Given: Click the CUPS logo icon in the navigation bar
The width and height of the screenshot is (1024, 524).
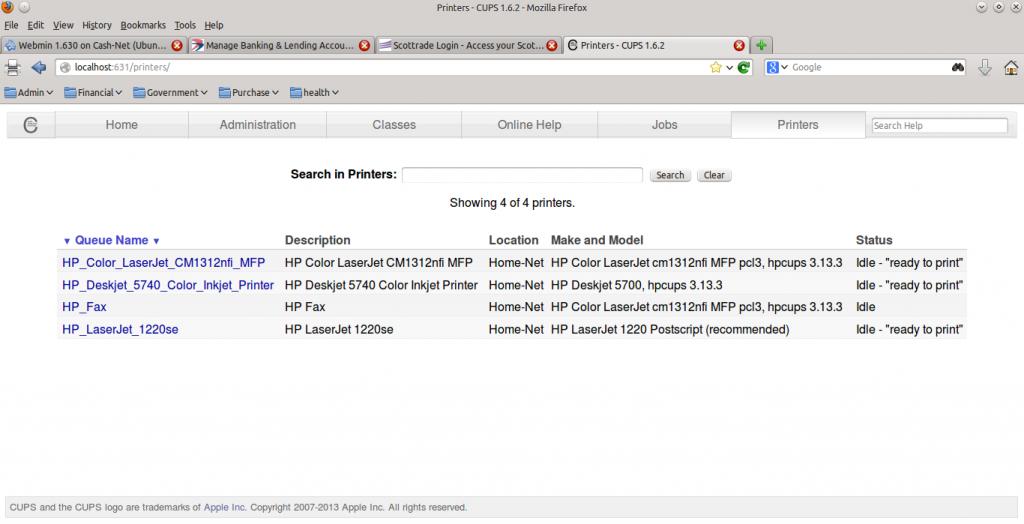Looking at the screenshot, I should (x=31, y=125).
